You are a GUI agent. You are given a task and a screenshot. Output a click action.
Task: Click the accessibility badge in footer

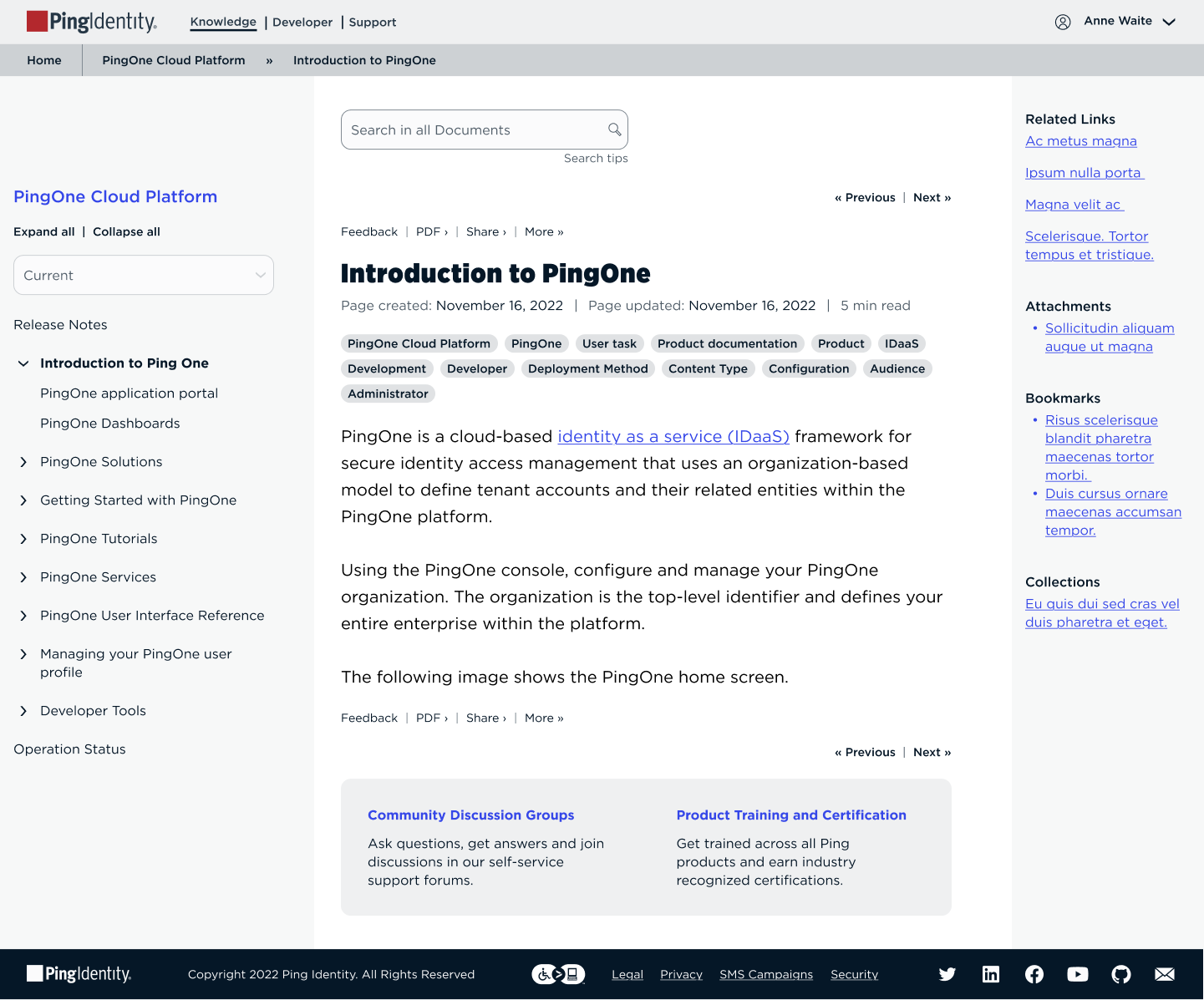[558, 974]
